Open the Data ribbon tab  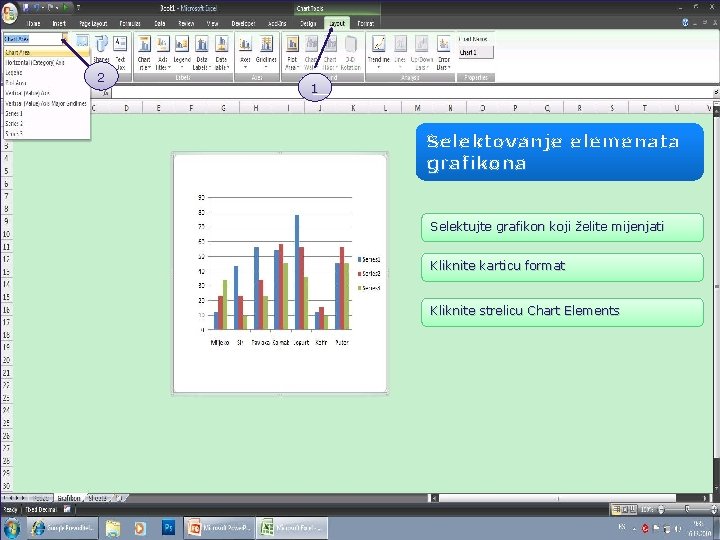point(159,23)
